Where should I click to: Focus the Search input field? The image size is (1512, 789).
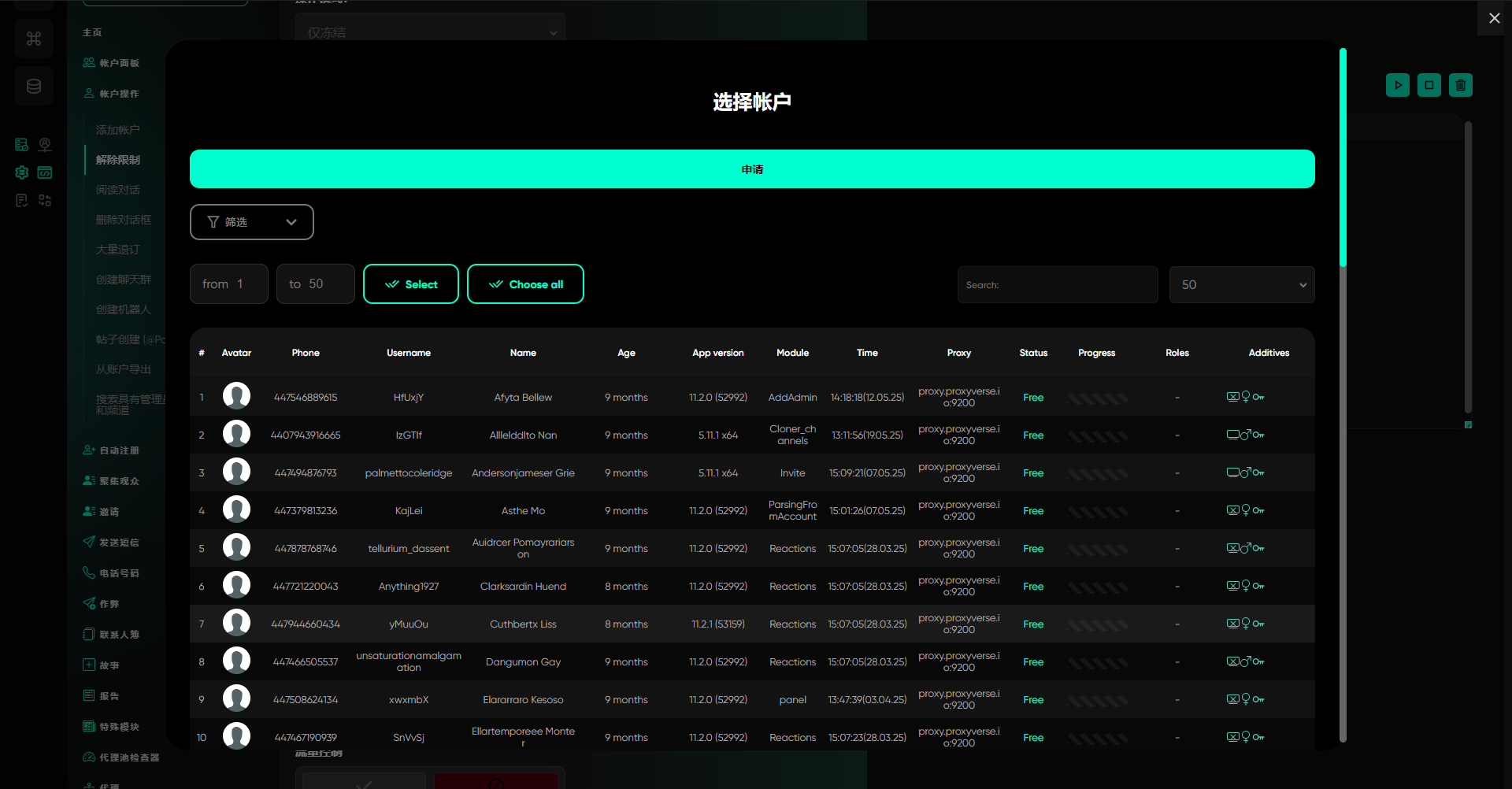[x=1058, y=285]
